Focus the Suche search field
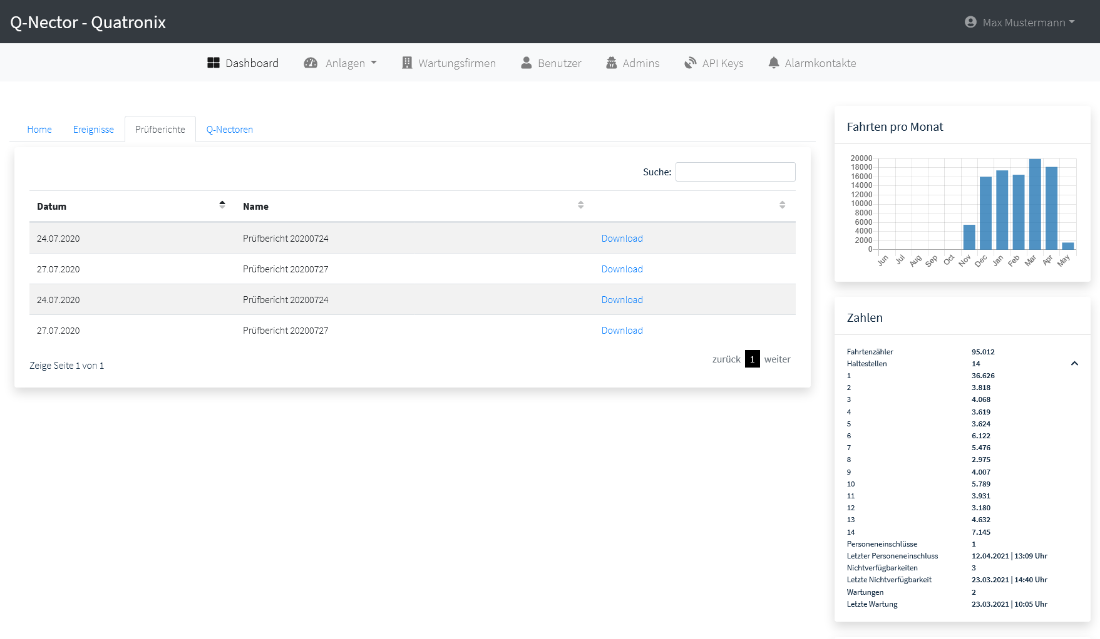 coord(735,172)
